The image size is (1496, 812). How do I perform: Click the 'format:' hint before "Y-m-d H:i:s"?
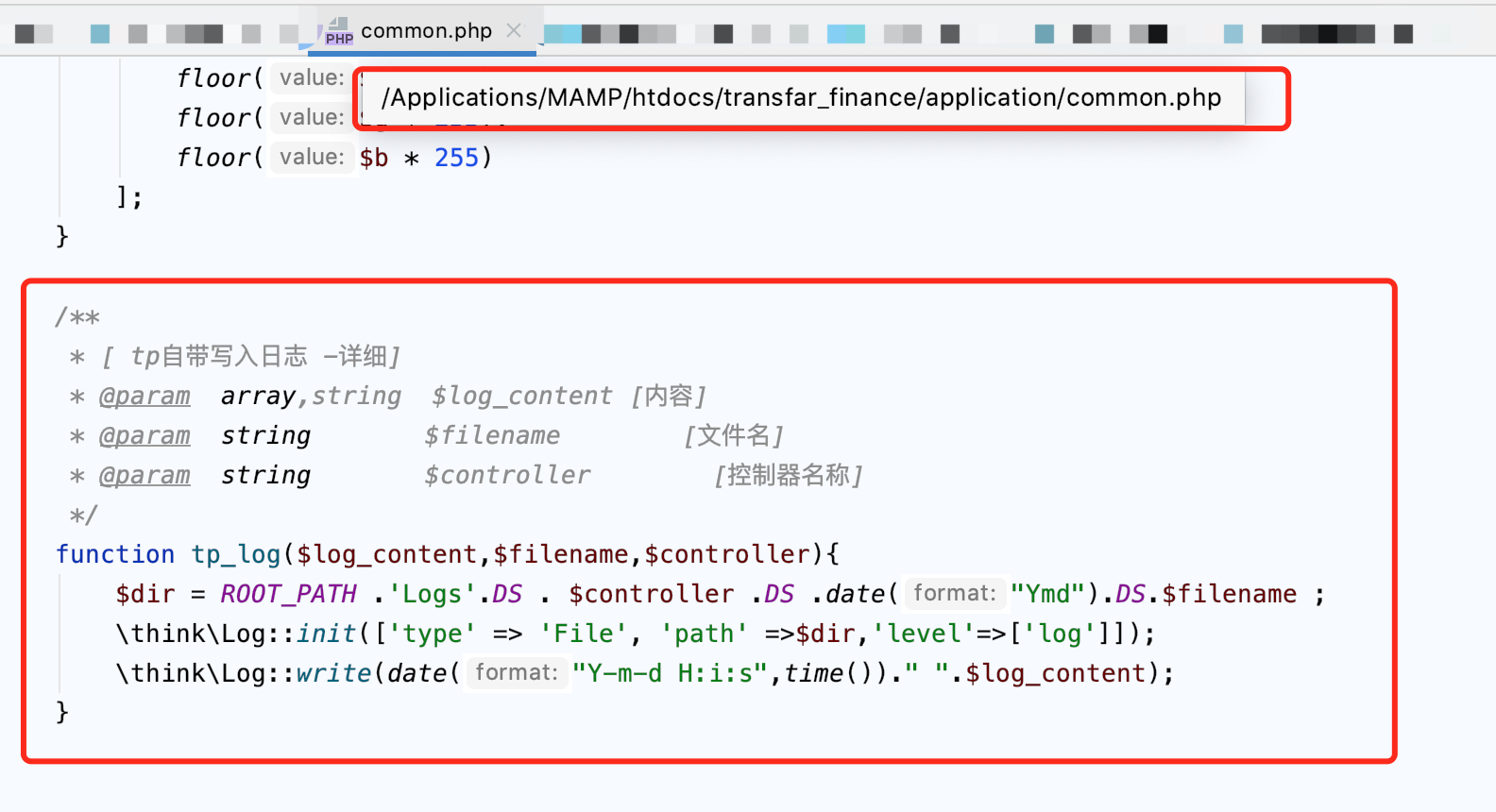click(x=517, y=672)
